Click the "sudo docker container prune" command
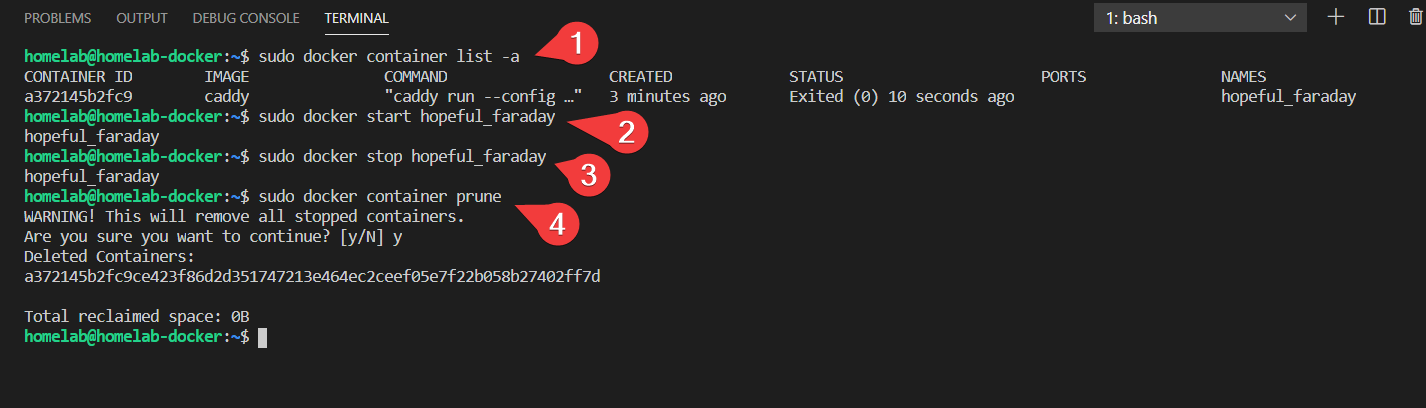The height and width of the screenshot is (408, 1426). [x=379, y=196]
